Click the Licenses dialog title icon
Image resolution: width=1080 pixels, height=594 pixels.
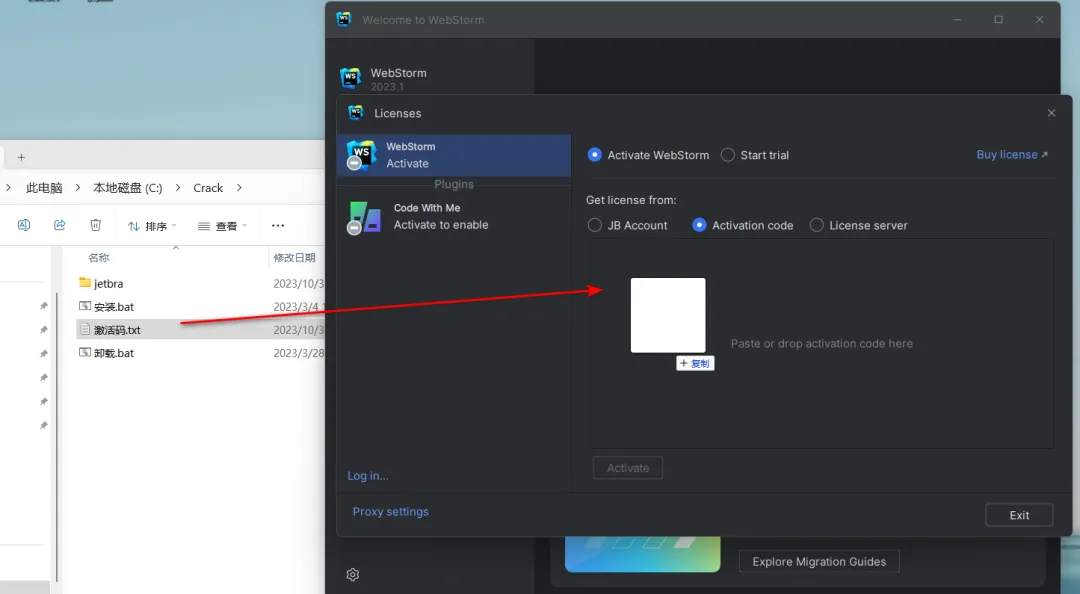[x=355, y=112]
